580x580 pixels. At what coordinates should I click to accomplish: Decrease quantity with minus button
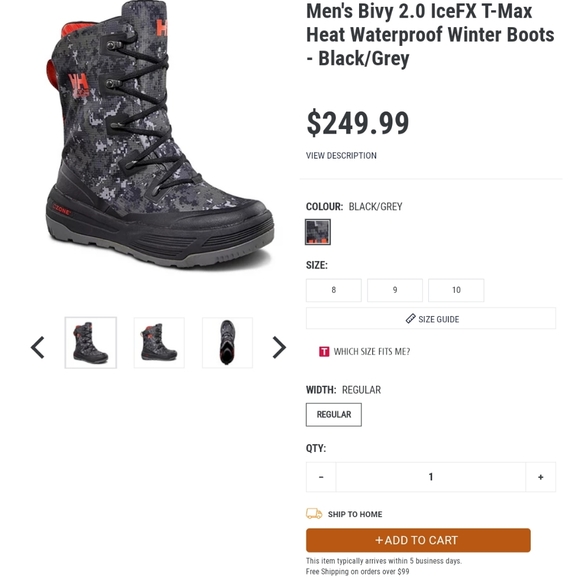[321, 477]
